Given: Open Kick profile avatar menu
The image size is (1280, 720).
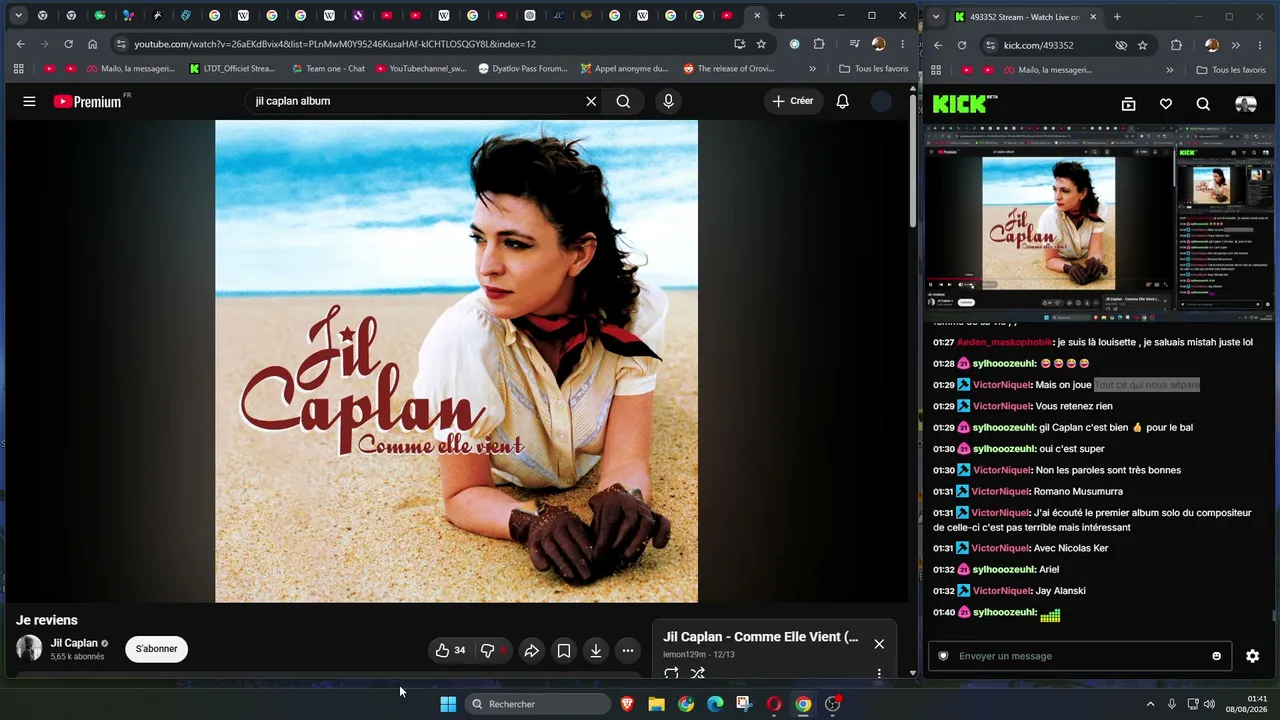Looking at the screenshot, I should (1246, 104).
